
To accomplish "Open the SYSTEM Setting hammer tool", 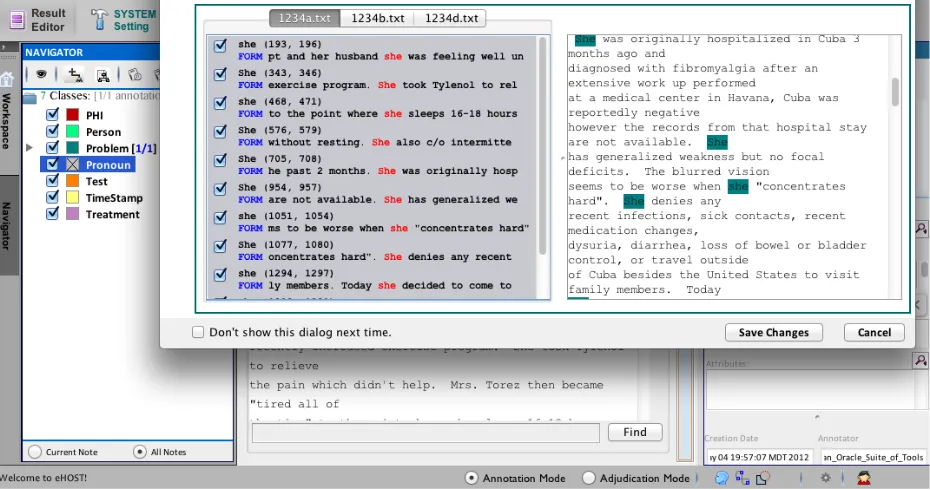I will coord(124,20).
